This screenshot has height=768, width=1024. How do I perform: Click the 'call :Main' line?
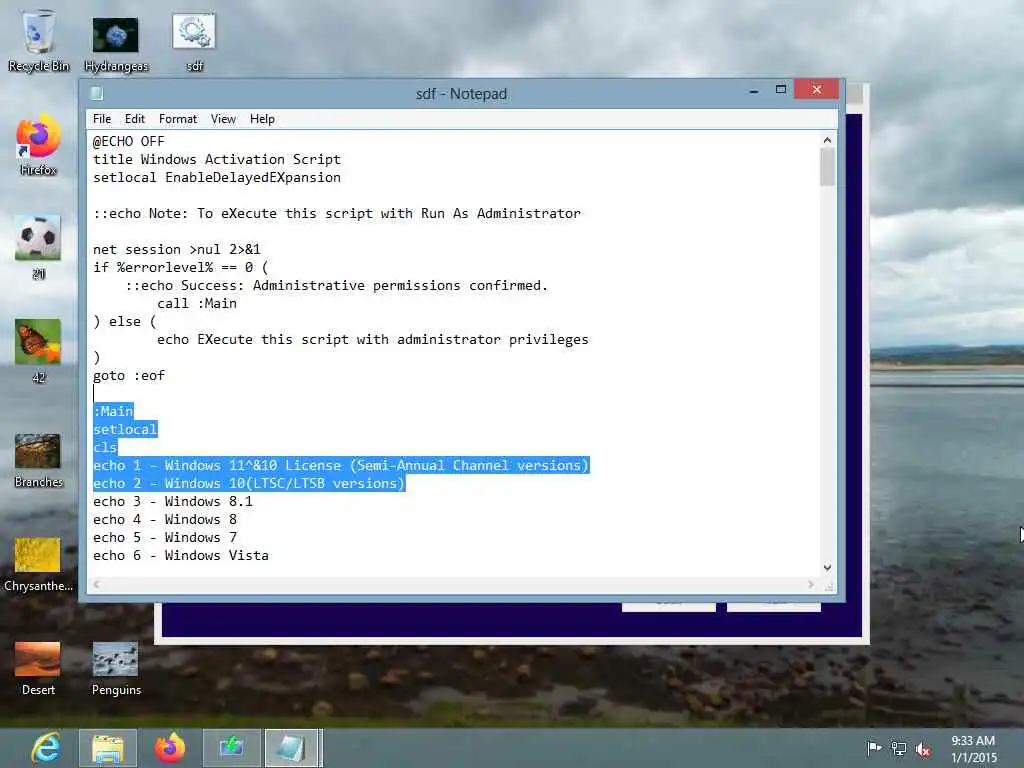pyautogui.click(x=197, y=304)
